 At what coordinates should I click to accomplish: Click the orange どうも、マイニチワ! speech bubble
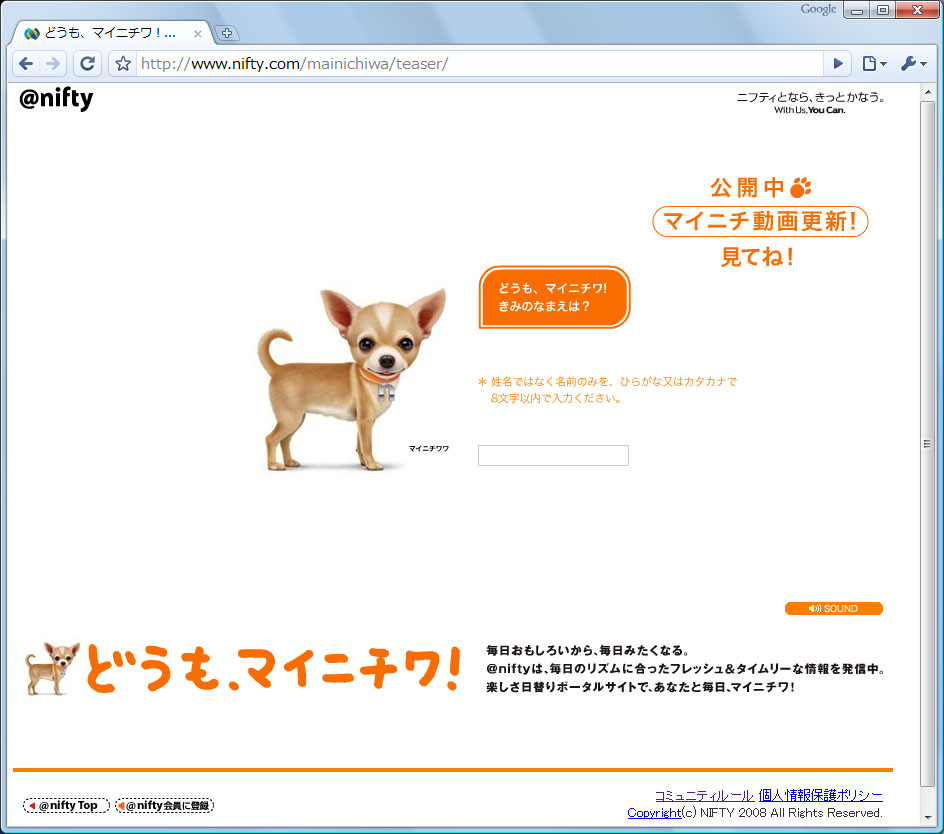pos(554,297)
